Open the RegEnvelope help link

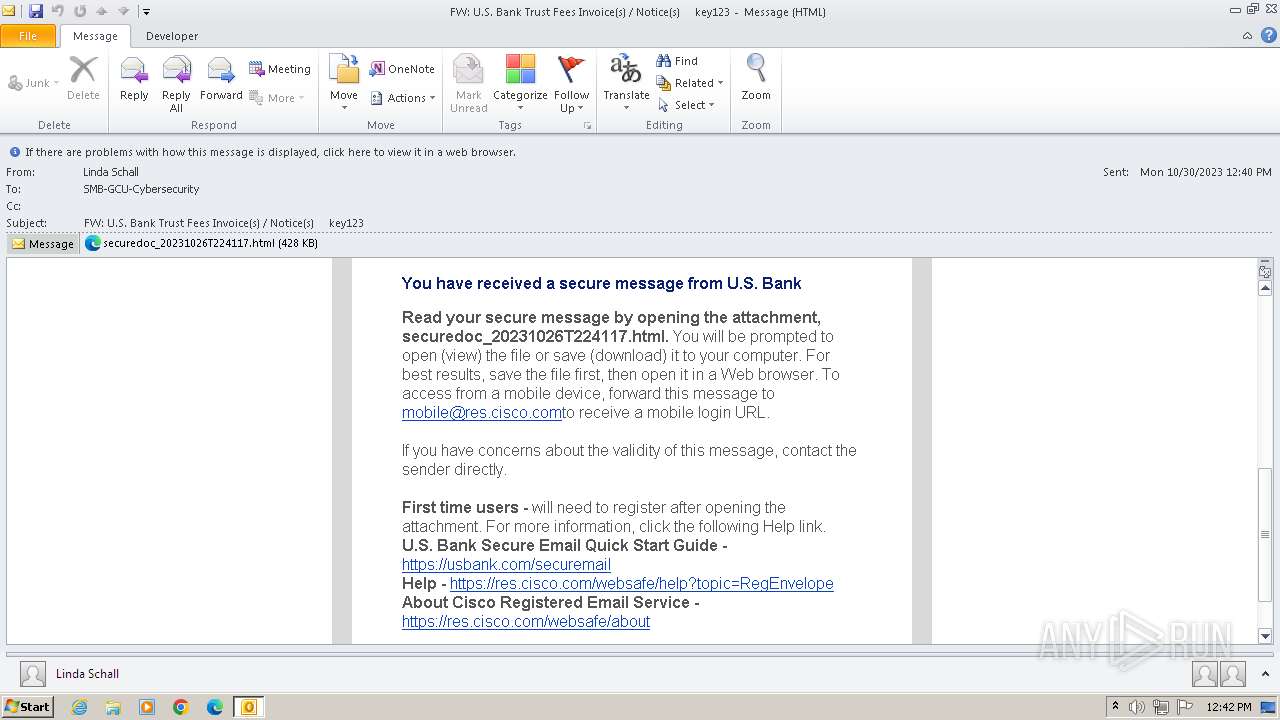tap(641, 584)
